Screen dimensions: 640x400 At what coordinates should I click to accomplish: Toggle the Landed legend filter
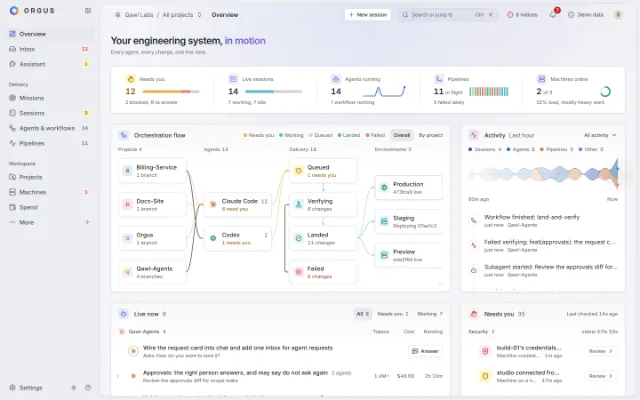click(349, 135)
